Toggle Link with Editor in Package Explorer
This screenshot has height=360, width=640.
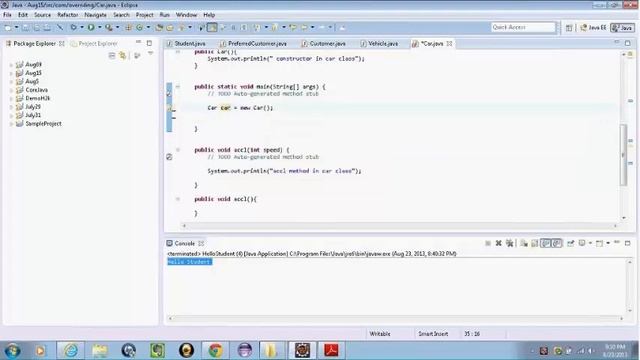pyautogui.click(x=123, y=56)
